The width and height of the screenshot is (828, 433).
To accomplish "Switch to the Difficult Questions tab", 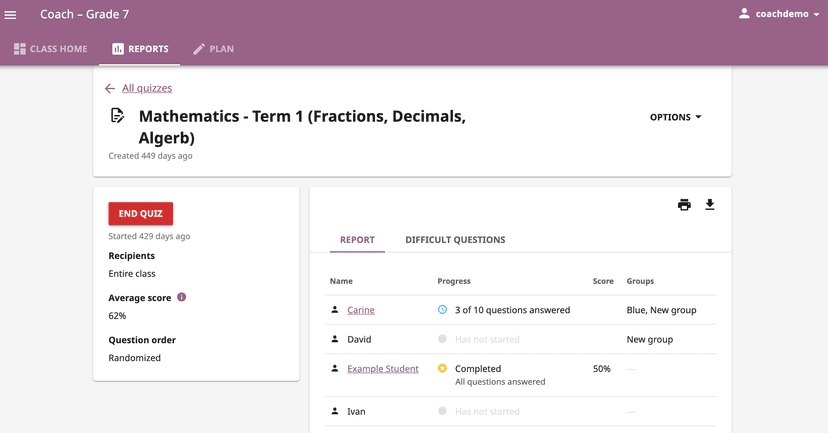I will click(x=455, y=240).
